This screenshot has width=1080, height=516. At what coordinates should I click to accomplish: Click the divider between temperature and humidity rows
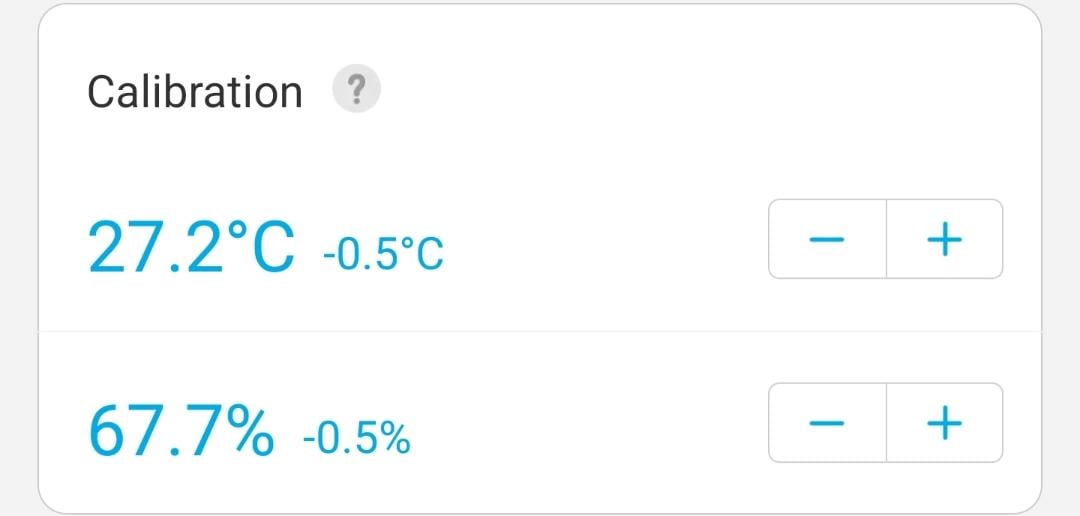[540, 331]
